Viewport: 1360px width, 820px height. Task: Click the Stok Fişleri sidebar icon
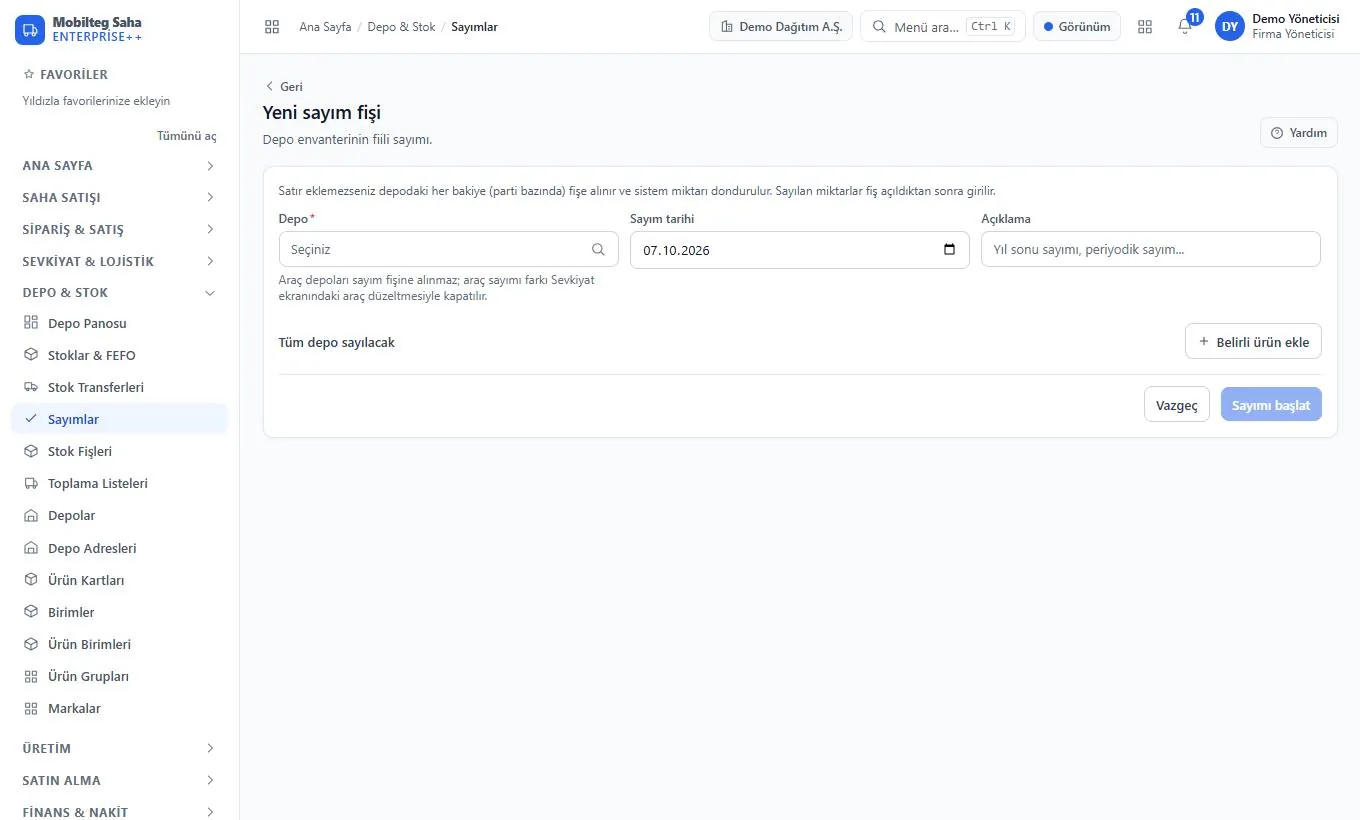(x=31, y=451)
